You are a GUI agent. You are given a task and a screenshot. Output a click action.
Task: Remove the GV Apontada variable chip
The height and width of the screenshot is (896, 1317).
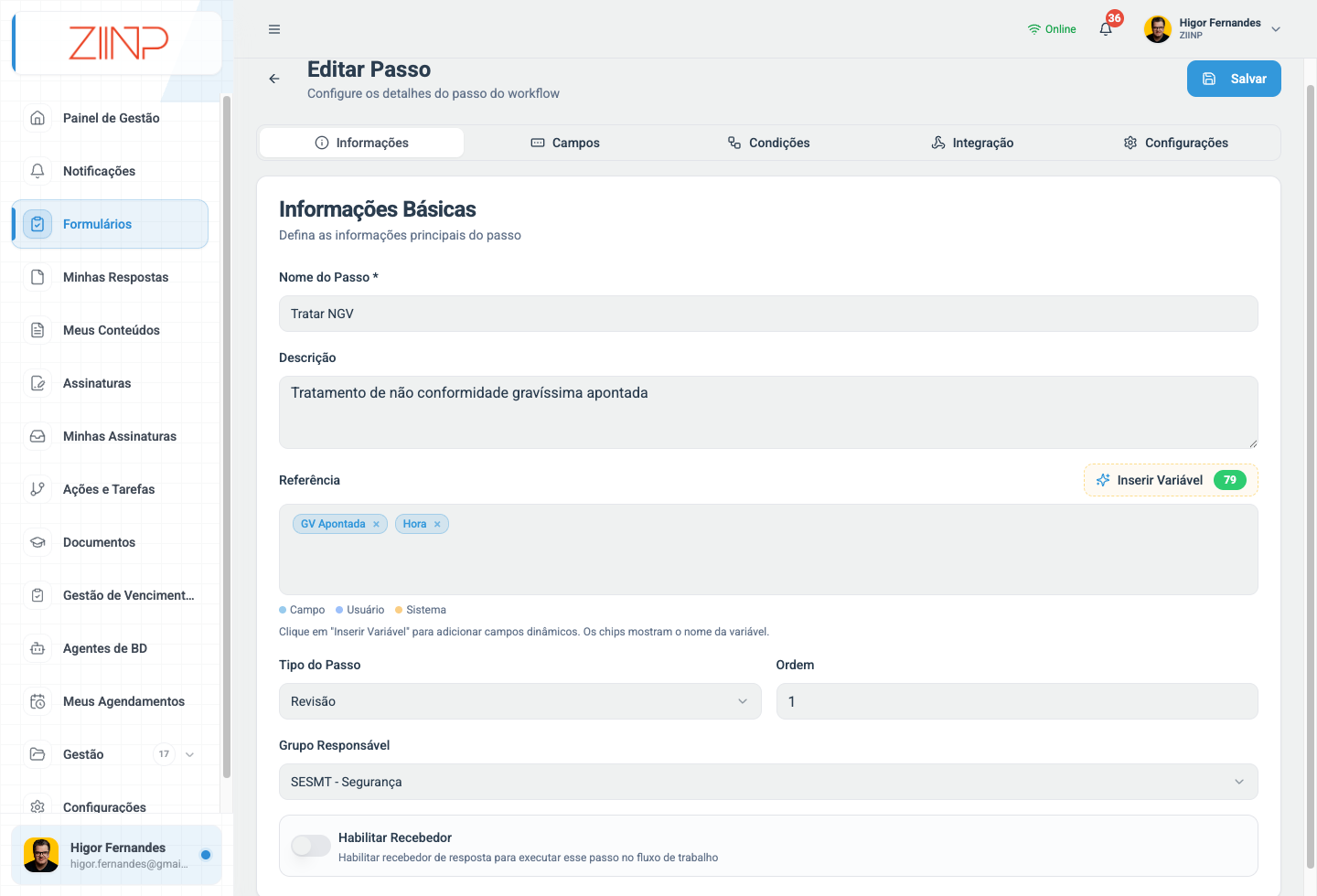click(376, 524)
